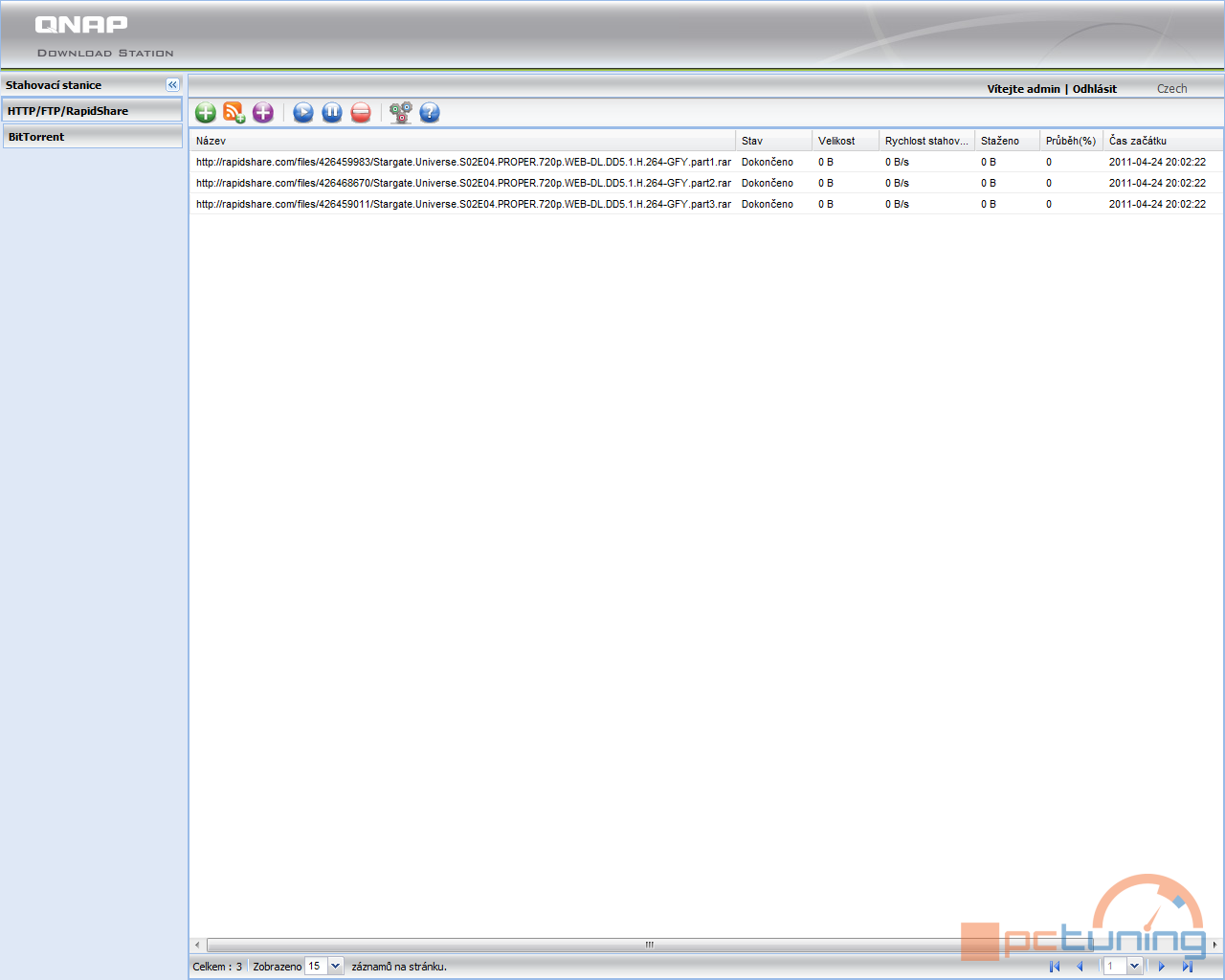Select the part2.rar download row
The height and width of the screenshot is (980, 1225).
(x=706, y=183)
